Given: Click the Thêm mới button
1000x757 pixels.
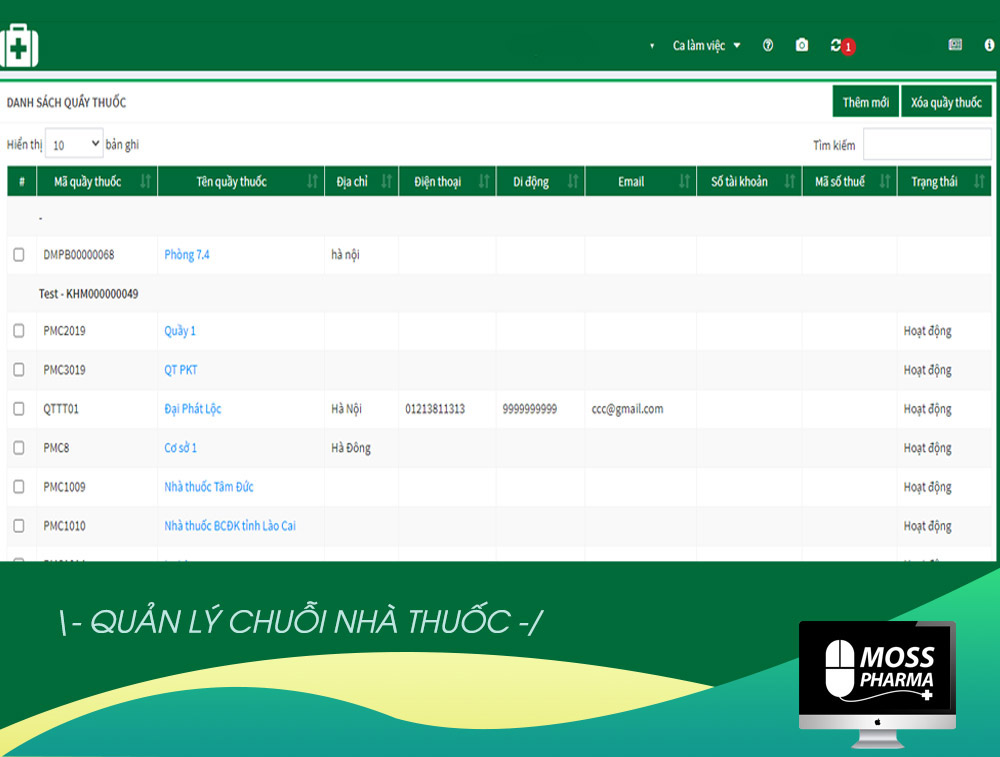Looking at the screenshot, I should coord(866,101).
